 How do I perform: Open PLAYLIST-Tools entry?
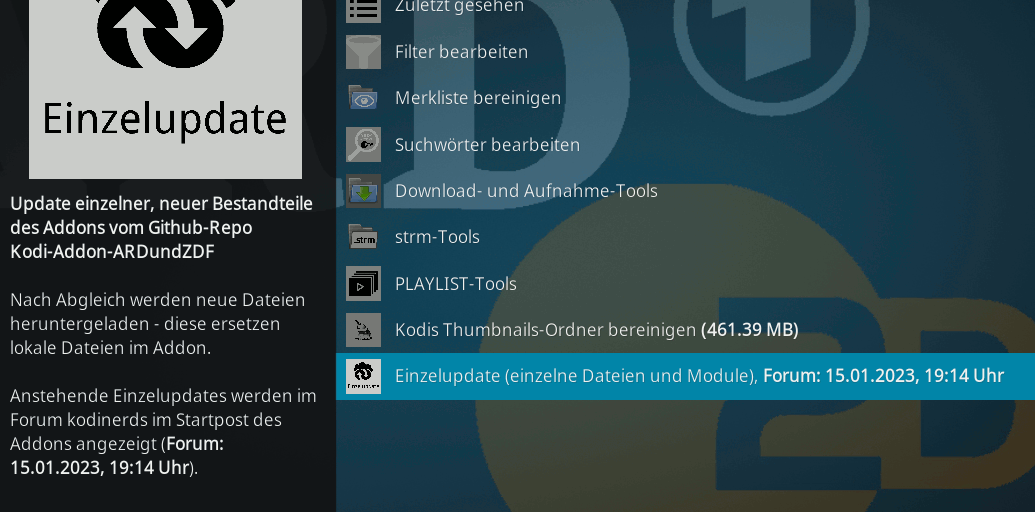[x=685, y=284]
